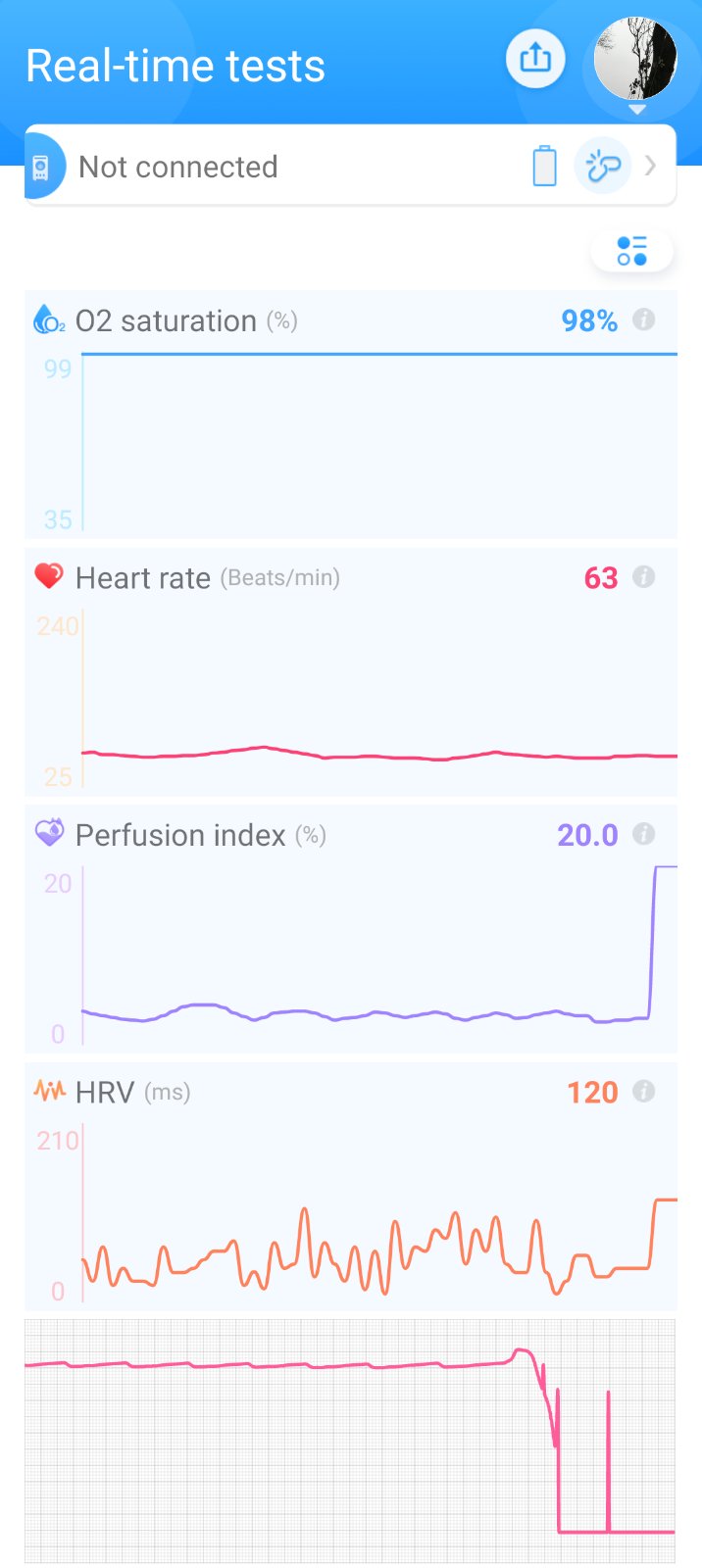Show info for HRV
702x1568 pixels.
[644, 1092]
